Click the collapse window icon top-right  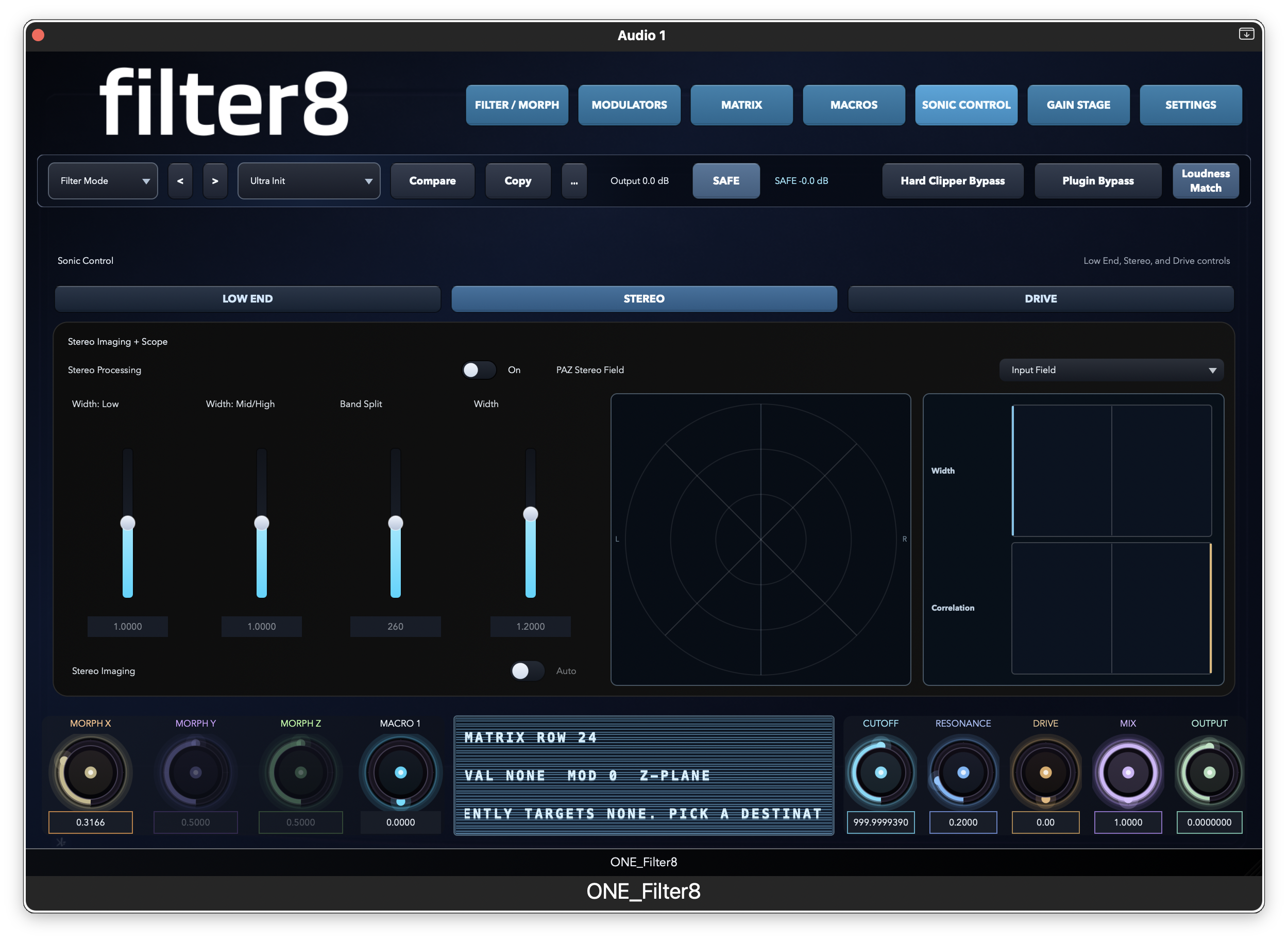click(x=1247, y=34)
